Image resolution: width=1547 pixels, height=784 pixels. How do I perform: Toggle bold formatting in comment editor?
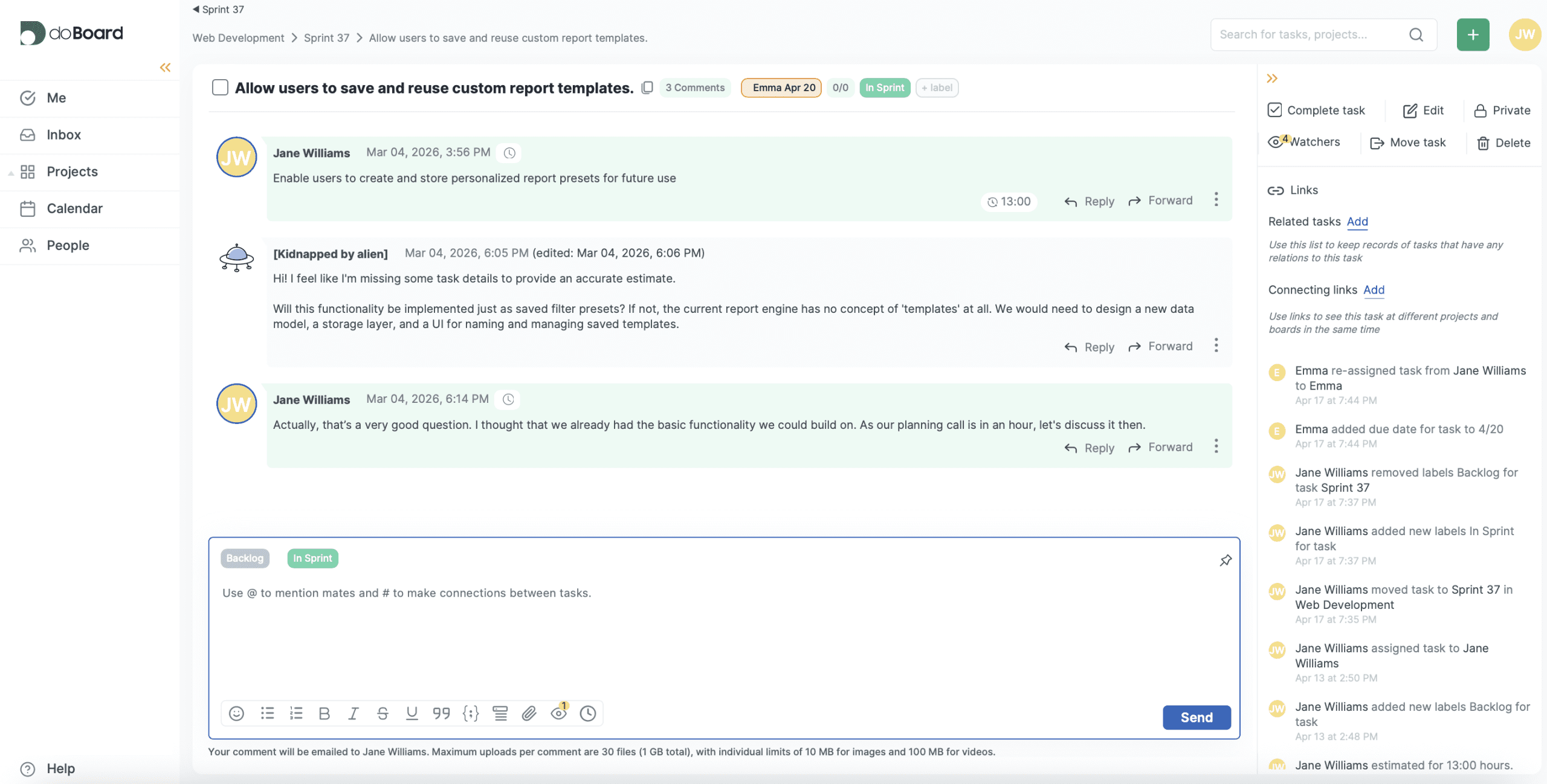point(325,713)
